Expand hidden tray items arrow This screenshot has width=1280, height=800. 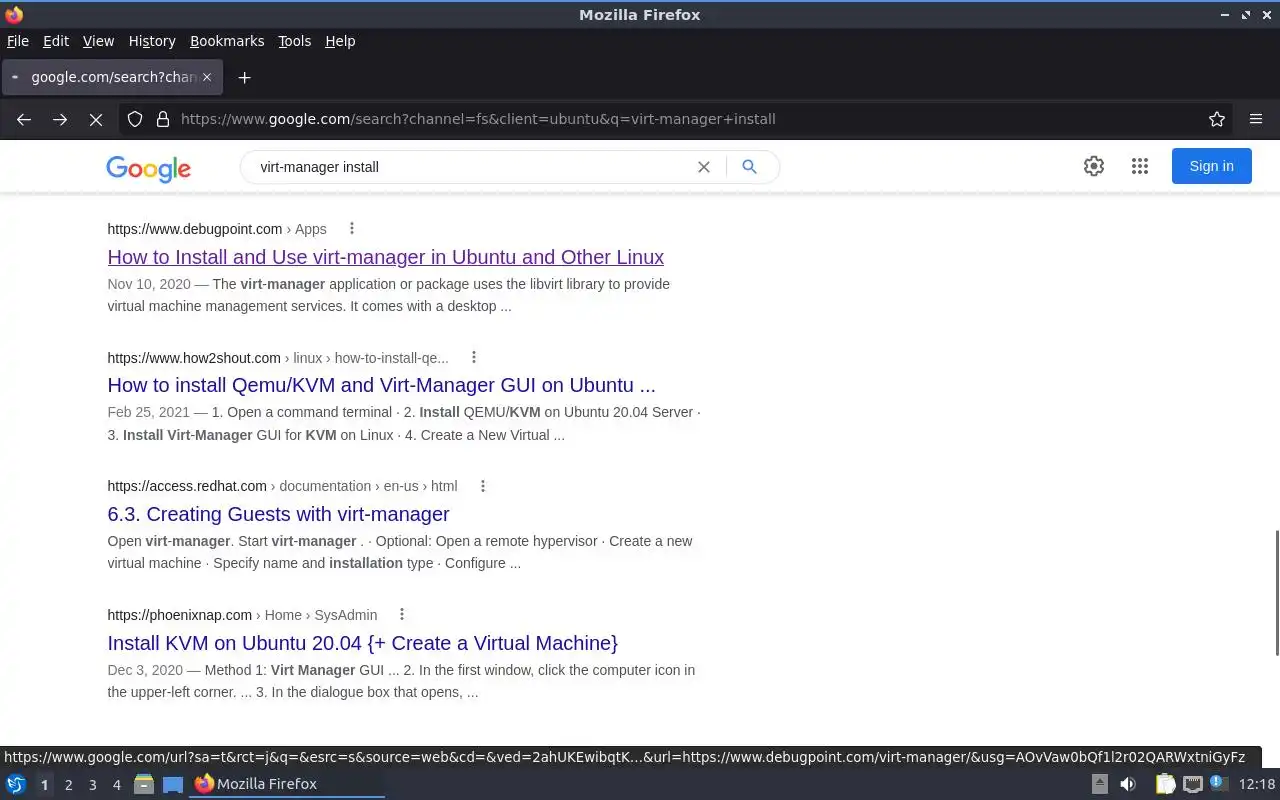click(x=1100, y=784)
